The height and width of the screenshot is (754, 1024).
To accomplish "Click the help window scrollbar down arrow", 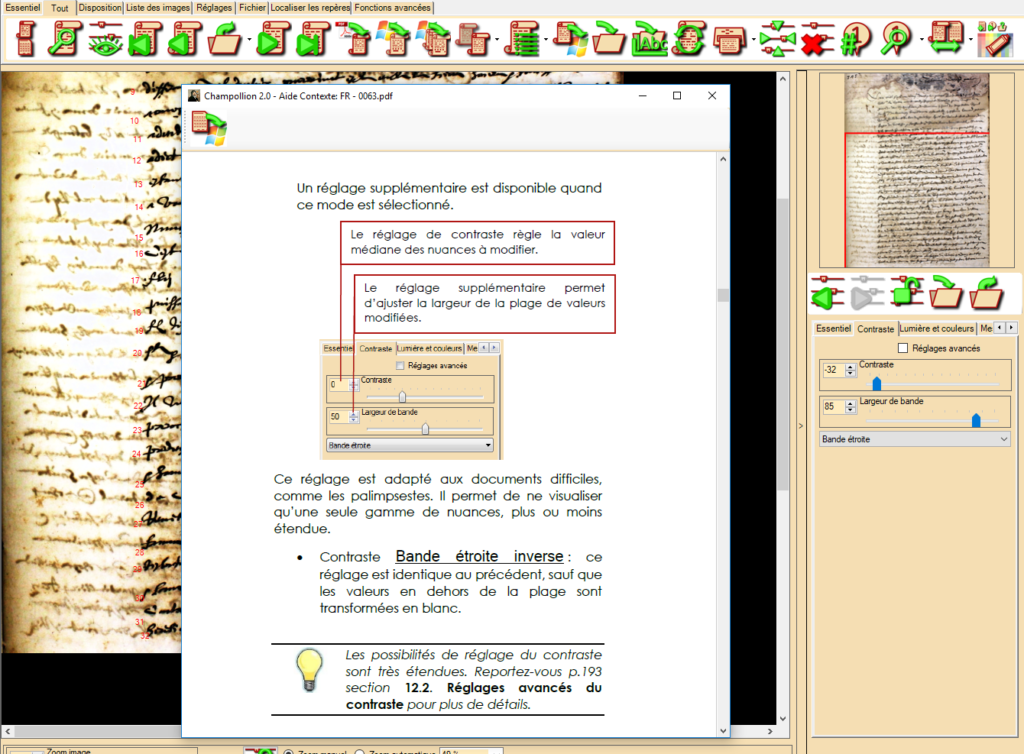I will coord(723,730).
